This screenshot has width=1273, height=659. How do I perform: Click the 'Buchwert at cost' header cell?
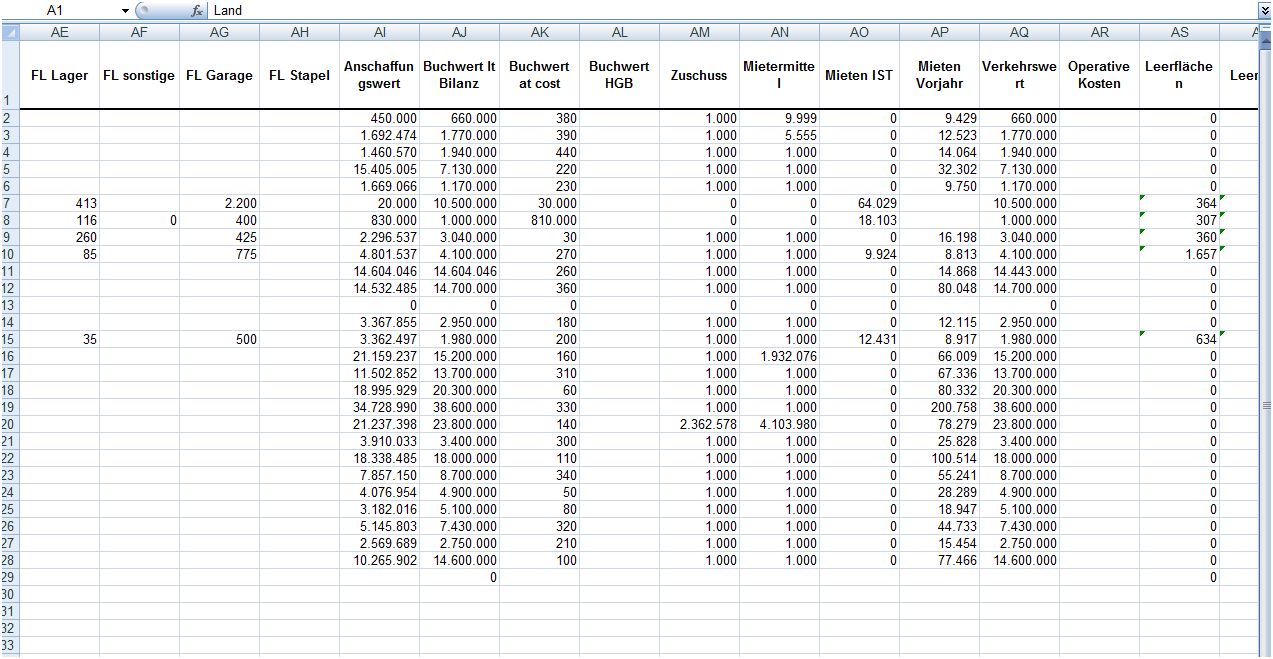click(x=539, y=75)
